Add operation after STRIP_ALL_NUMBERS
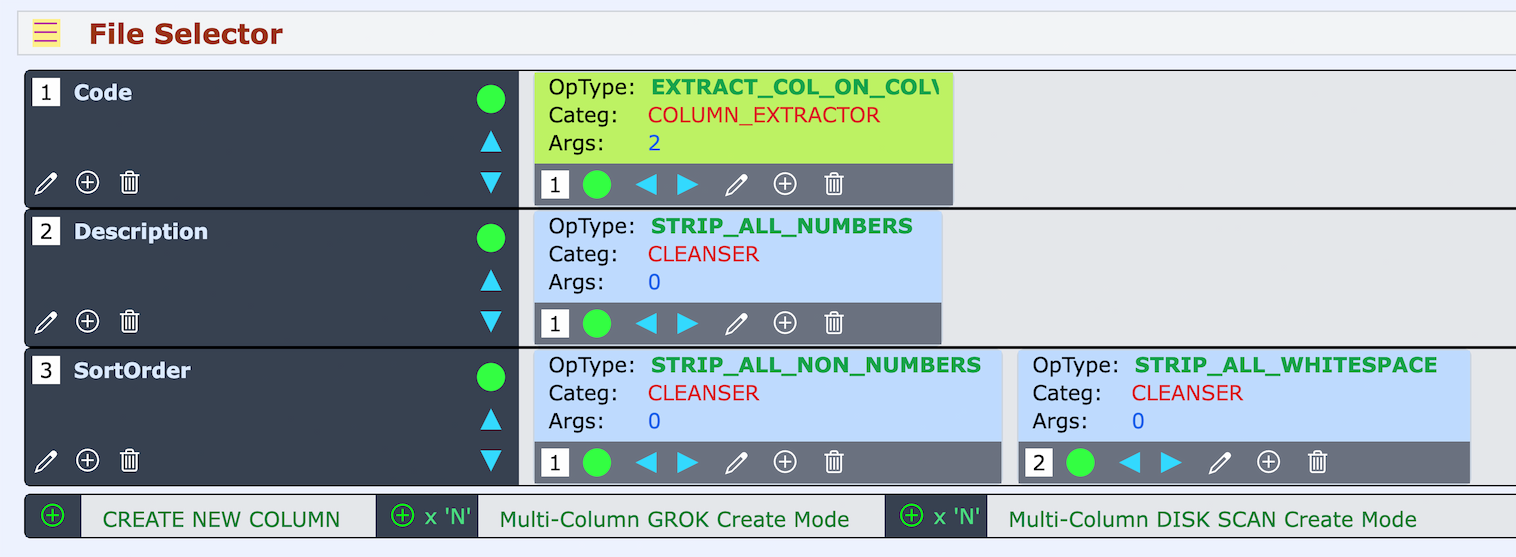The height and width of the screenshot is (557, 1516). point(786,323)
